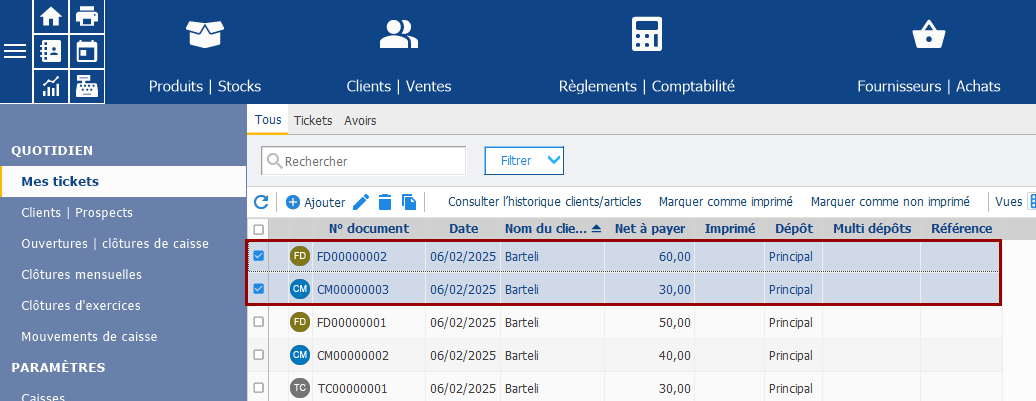1036x401 pixels.
Task: Open Clôtures d'exercices in sidebar
Action: click(81, 306)
